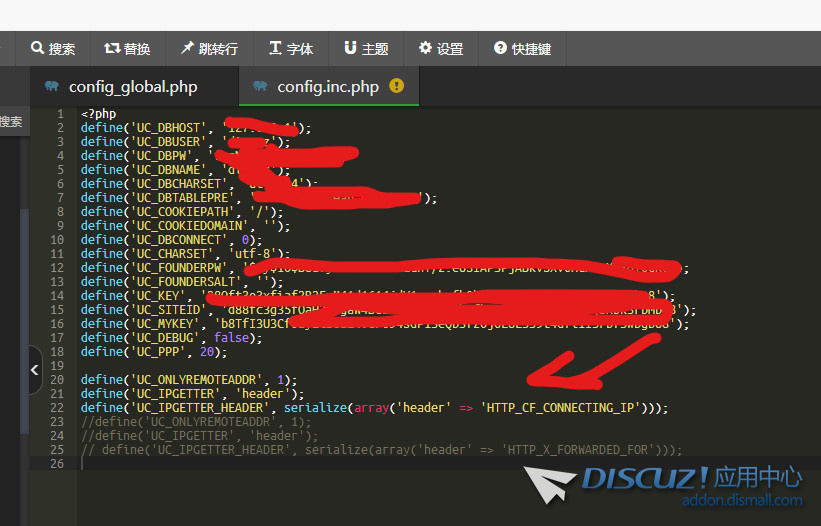The width and height of the screenshot is (821, 526).
Task: Open the 替换 replace tool
Action: tap(127, 48)
